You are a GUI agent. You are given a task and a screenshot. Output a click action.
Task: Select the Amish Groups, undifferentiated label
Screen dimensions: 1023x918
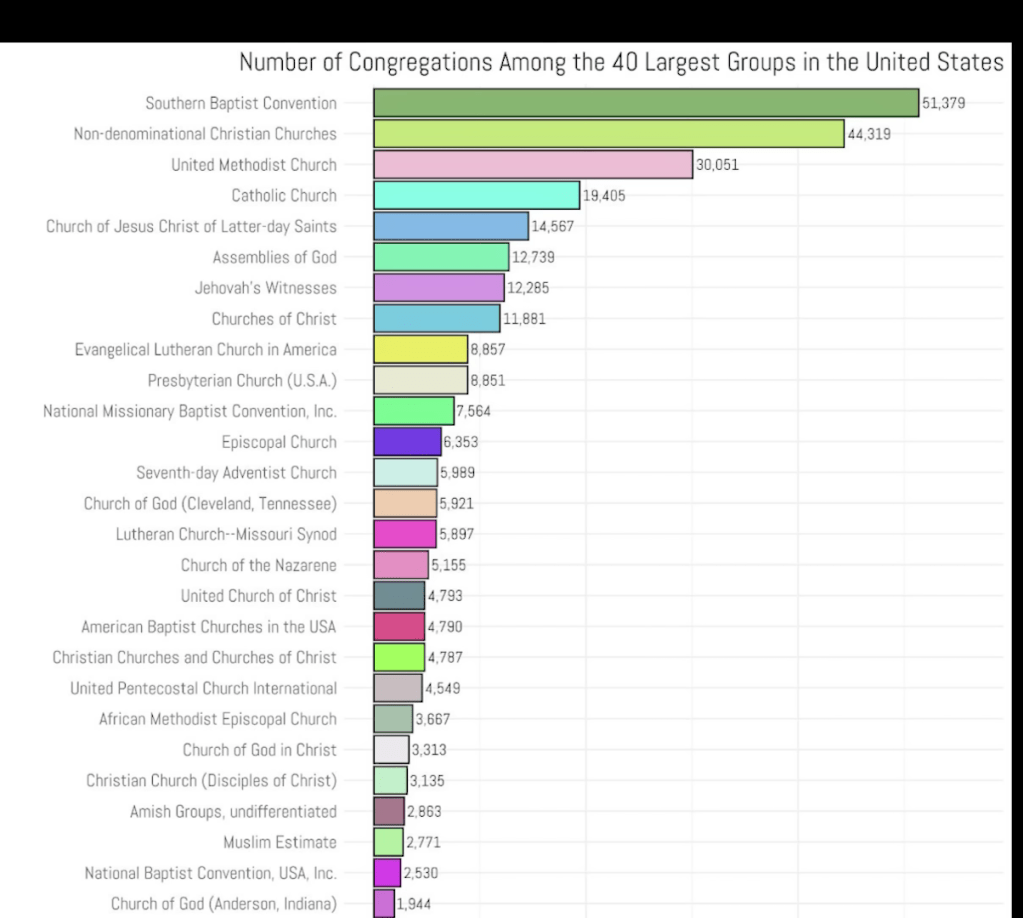[233, 811]
